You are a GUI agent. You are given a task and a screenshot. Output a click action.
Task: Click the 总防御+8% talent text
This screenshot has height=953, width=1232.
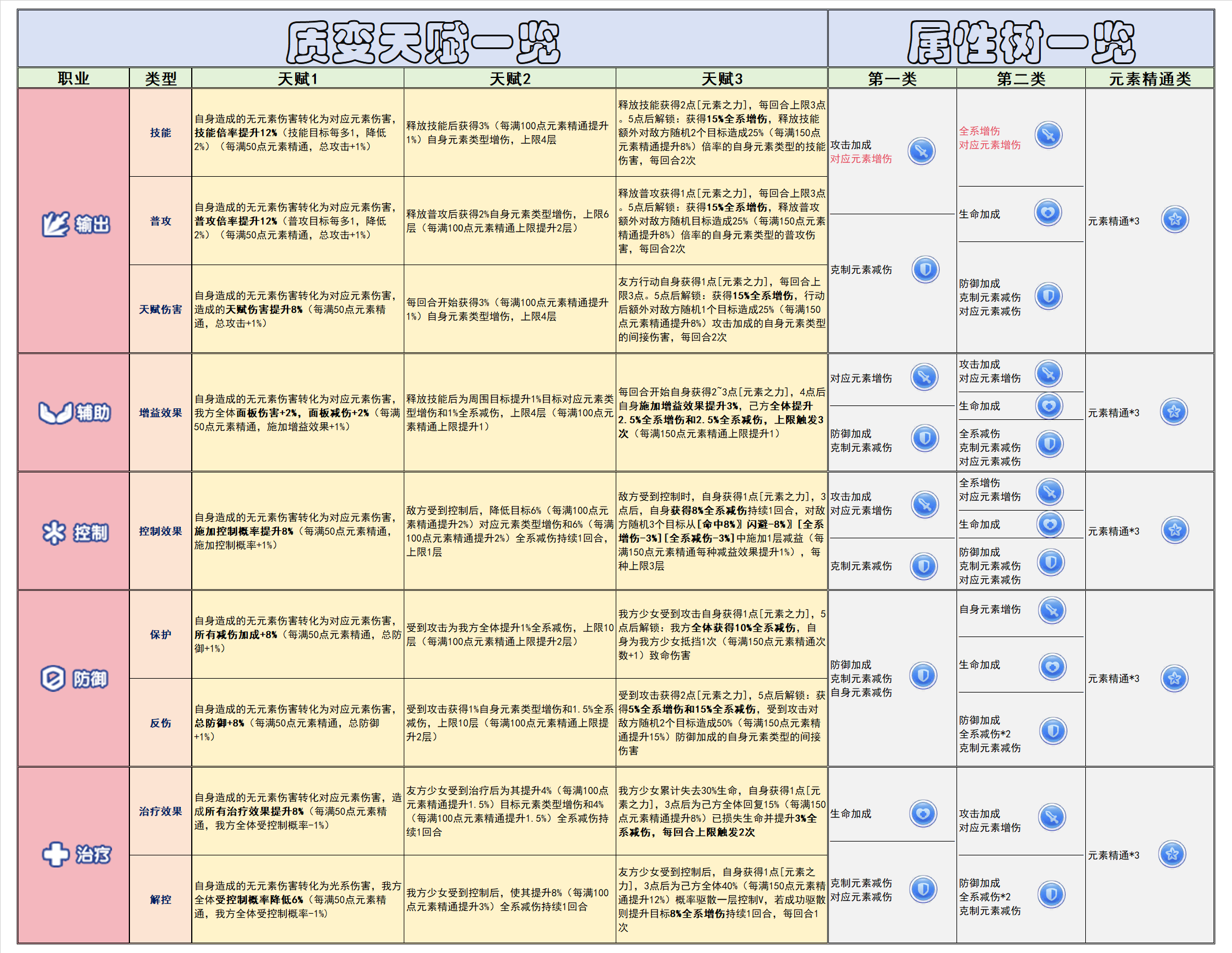pos(219,723)
